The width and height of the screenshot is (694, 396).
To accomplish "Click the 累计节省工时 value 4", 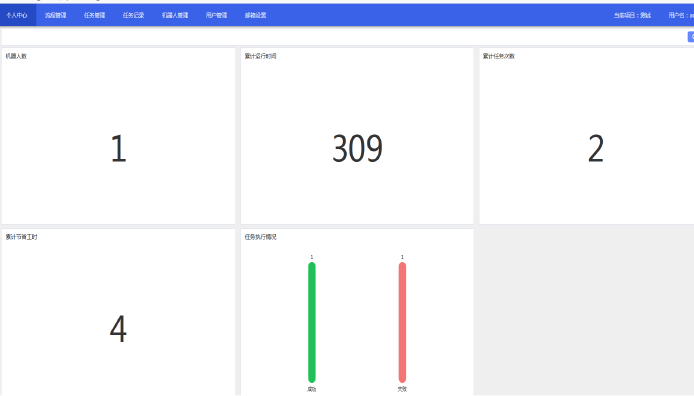I will (x=118, y=329).
